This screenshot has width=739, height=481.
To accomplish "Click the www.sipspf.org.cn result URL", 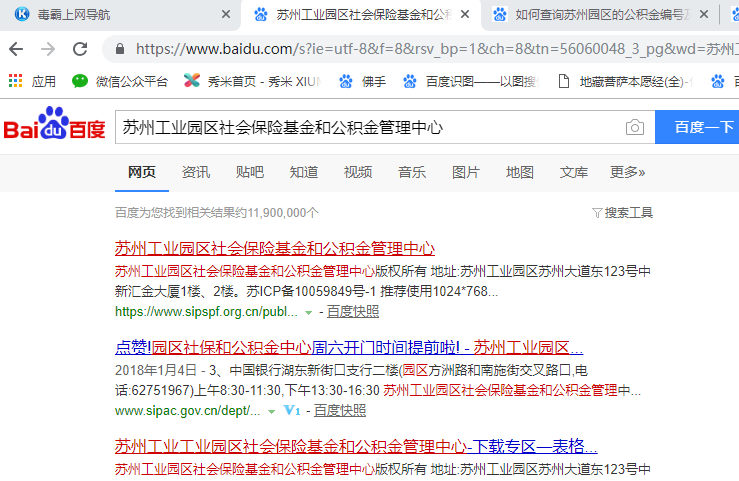I will pyautogui.click(x=206, y=312).
